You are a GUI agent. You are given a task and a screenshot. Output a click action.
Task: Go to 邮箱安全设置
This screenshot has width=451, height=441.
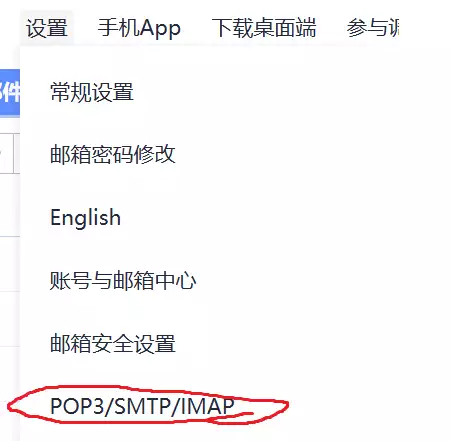coord(113,343)
